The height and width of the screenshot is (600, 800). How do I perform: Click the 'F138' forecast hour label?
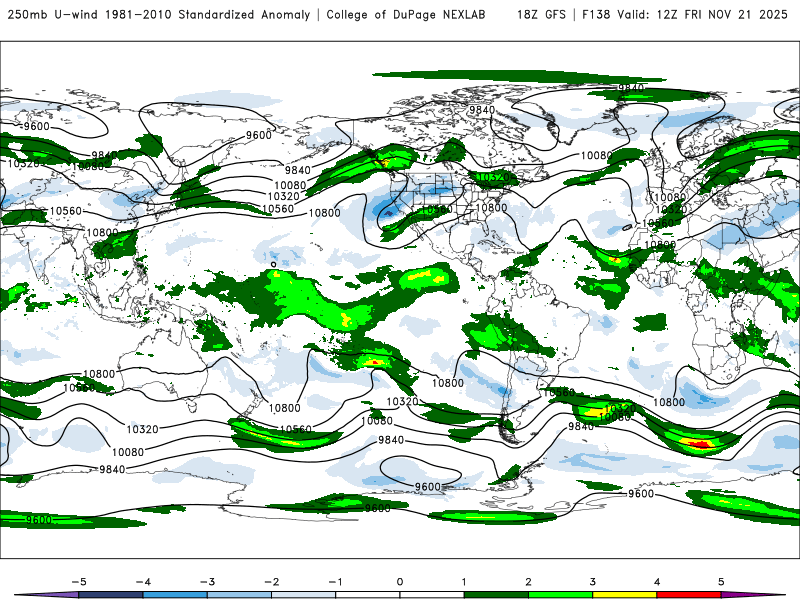595,14
